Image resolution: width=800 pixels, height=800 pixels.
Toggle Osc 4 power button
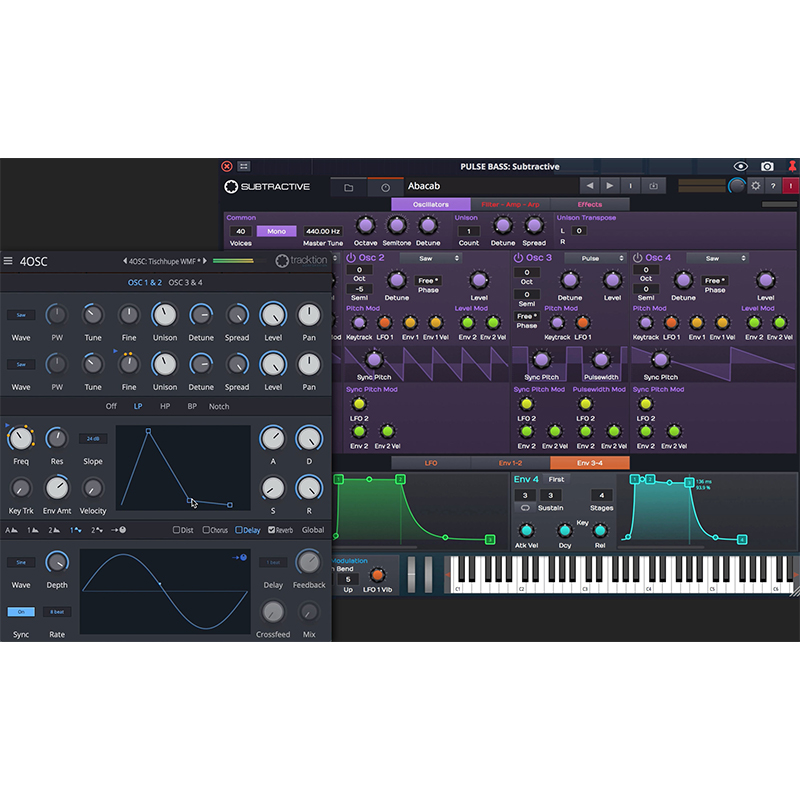(x=638, y=258)
